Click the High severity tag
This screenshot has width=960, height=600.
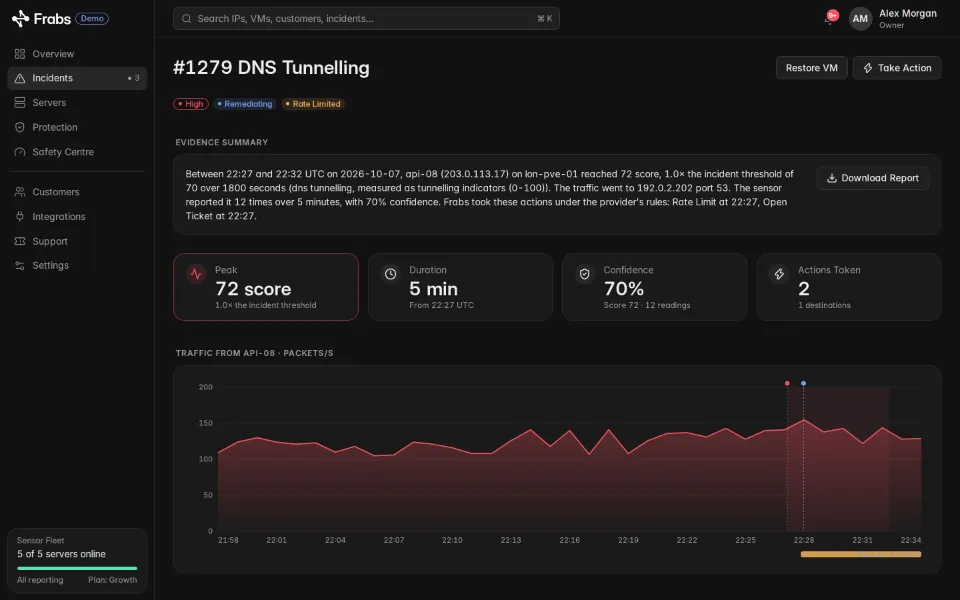pos(191,104)
